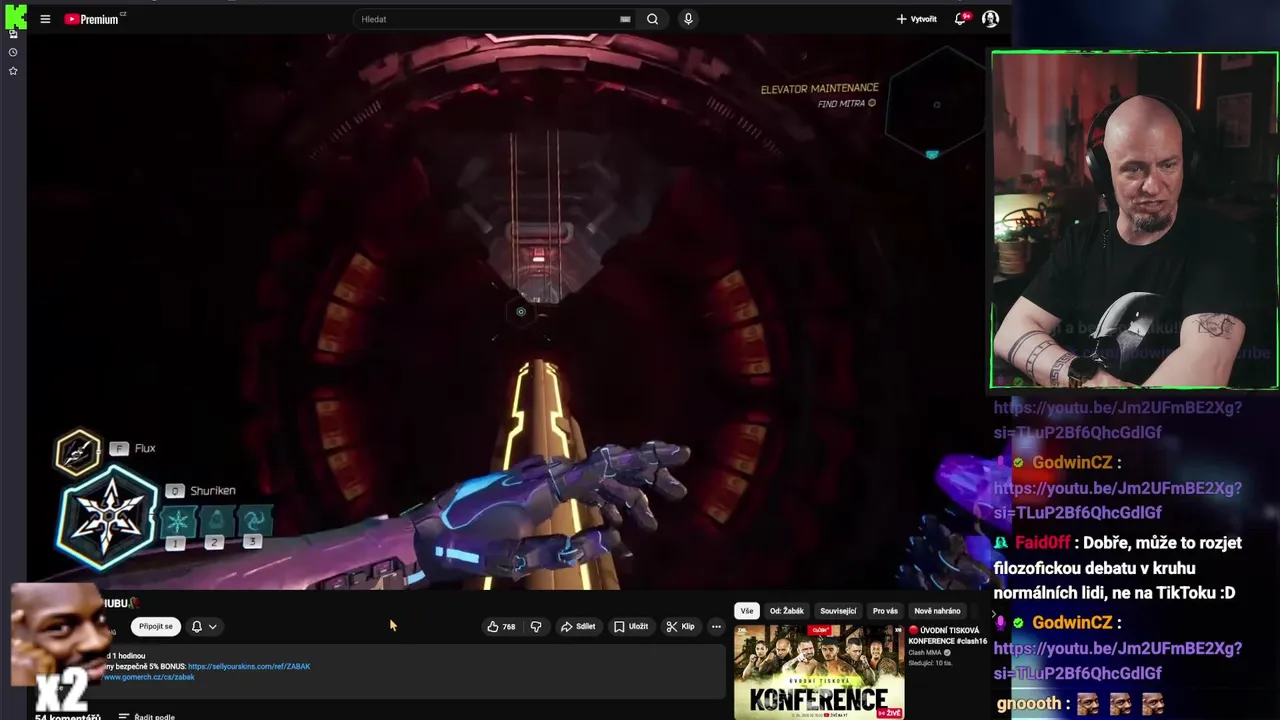This screenshot has height=720, width=1280.
Task: Open the Vytvořit create menu
Action: coord(916,19)
